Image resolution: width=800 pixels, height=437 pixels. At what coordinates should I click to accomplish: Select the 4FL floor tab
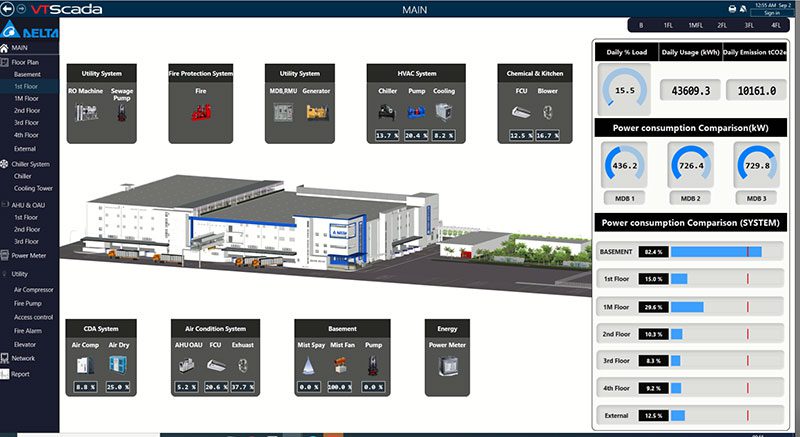(x=775, y=24)
